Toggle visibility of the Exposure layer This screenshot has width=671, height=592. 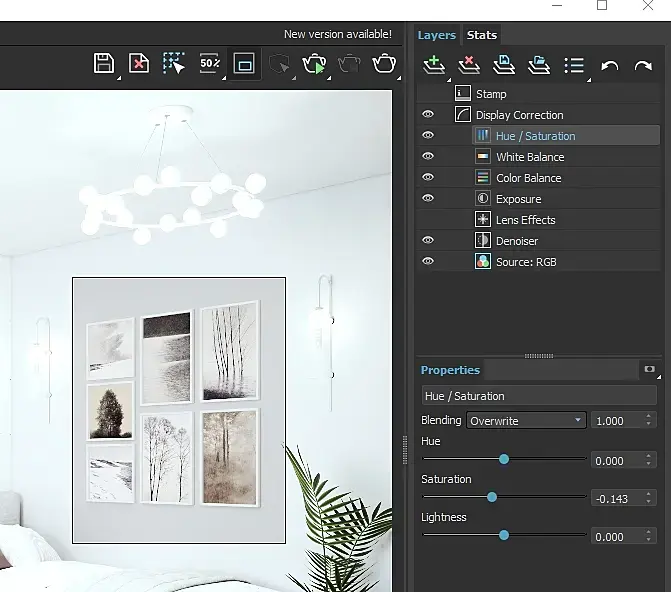point(428,199)
